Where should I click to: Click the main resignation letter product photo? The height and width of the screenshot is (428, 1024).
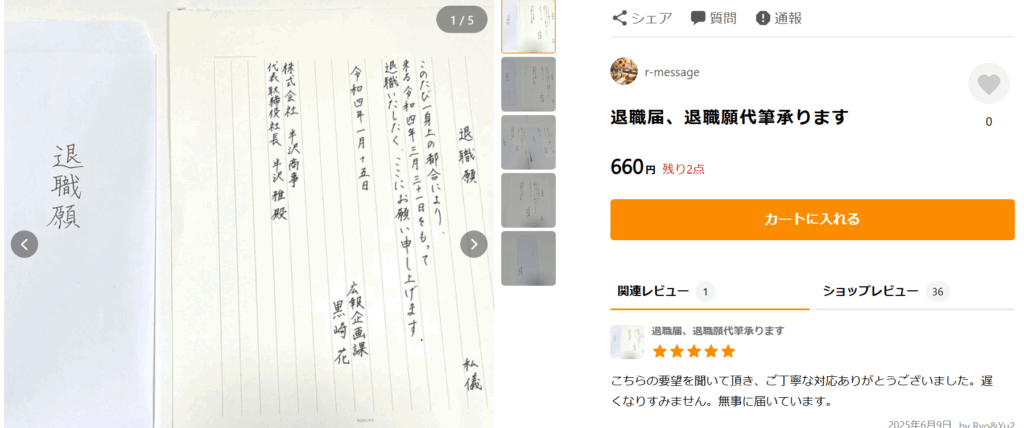click(x=248, y=216)
